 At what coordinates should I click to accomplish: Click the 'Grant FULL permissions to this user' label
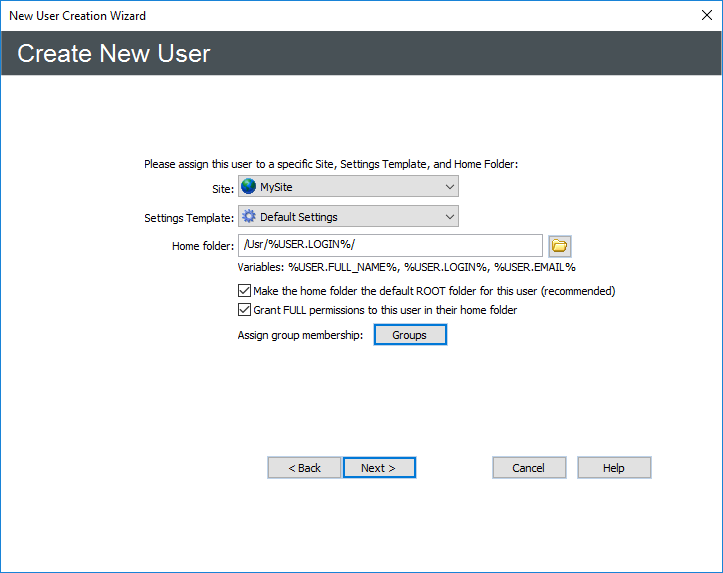(385, 310)
